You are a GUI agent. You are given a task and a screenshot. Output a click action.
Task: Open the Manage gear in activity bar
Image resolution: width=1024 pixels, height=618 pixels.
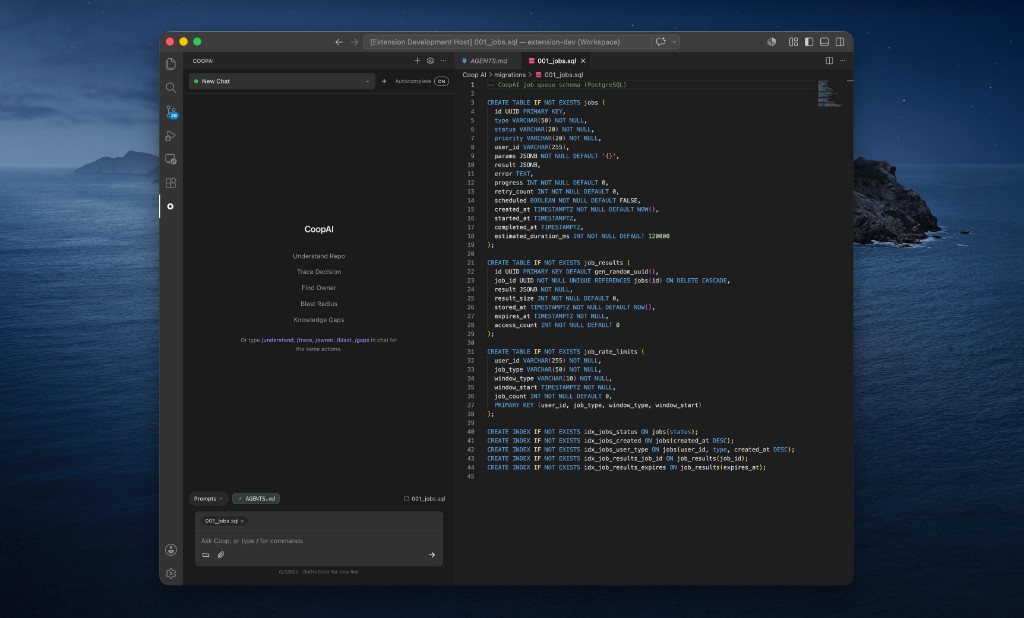tap(170, 574)
